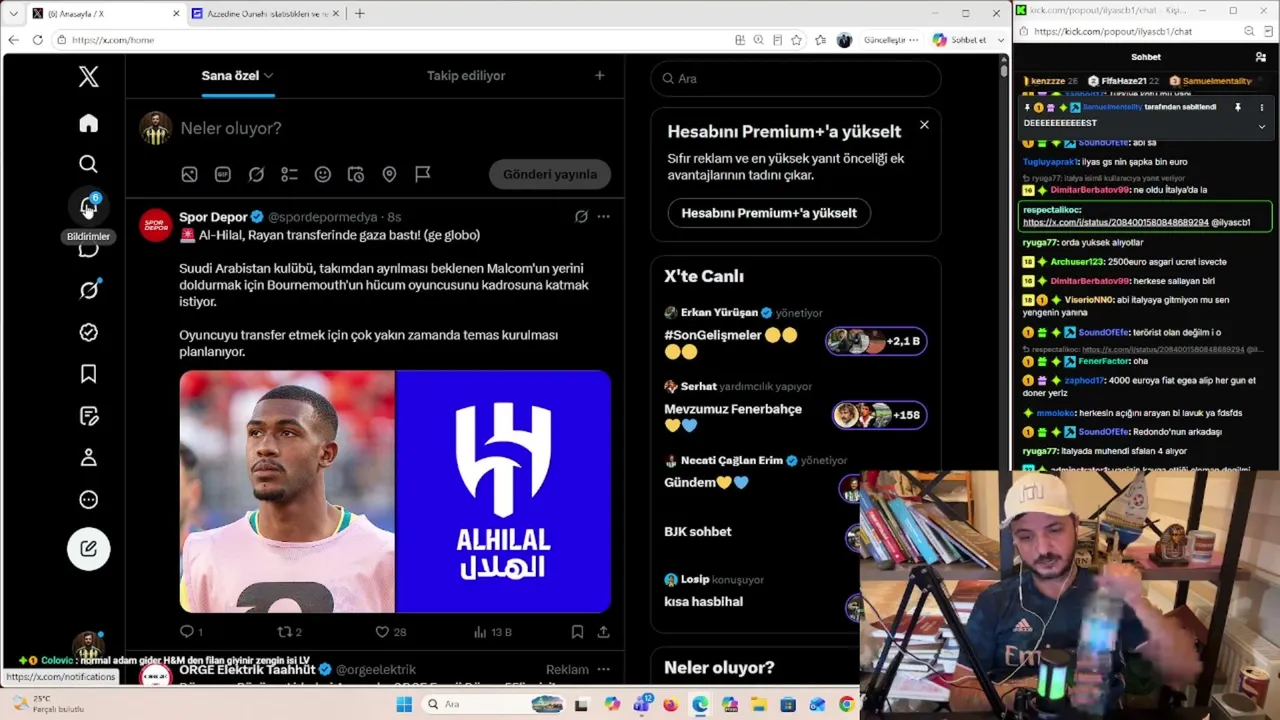Add a poll to the new post
The height and width of the screenshot is (720, 1280).
(289, 174)
